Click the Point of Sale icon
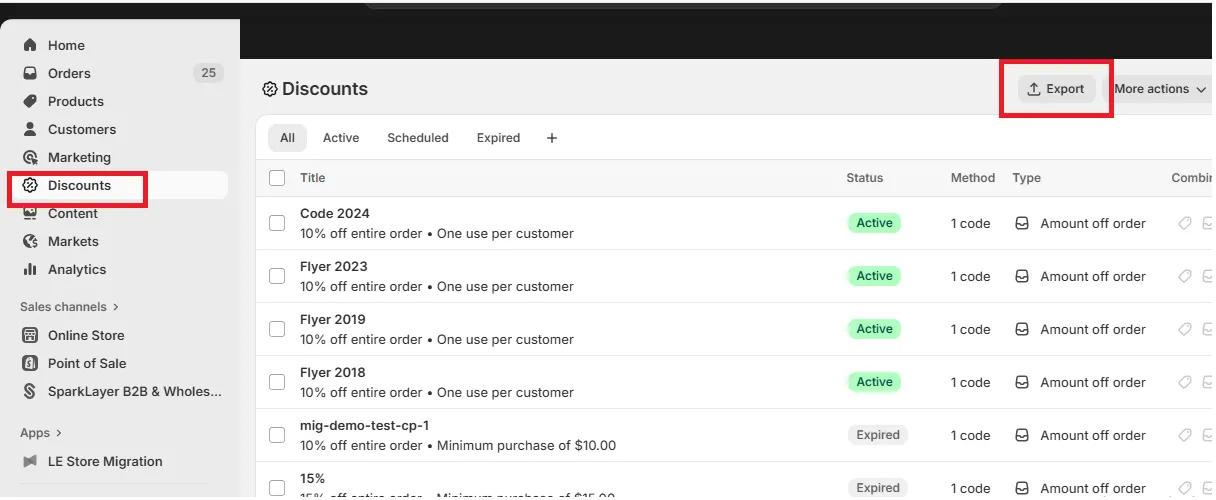 pyautogui.click(x=30, y=363)
